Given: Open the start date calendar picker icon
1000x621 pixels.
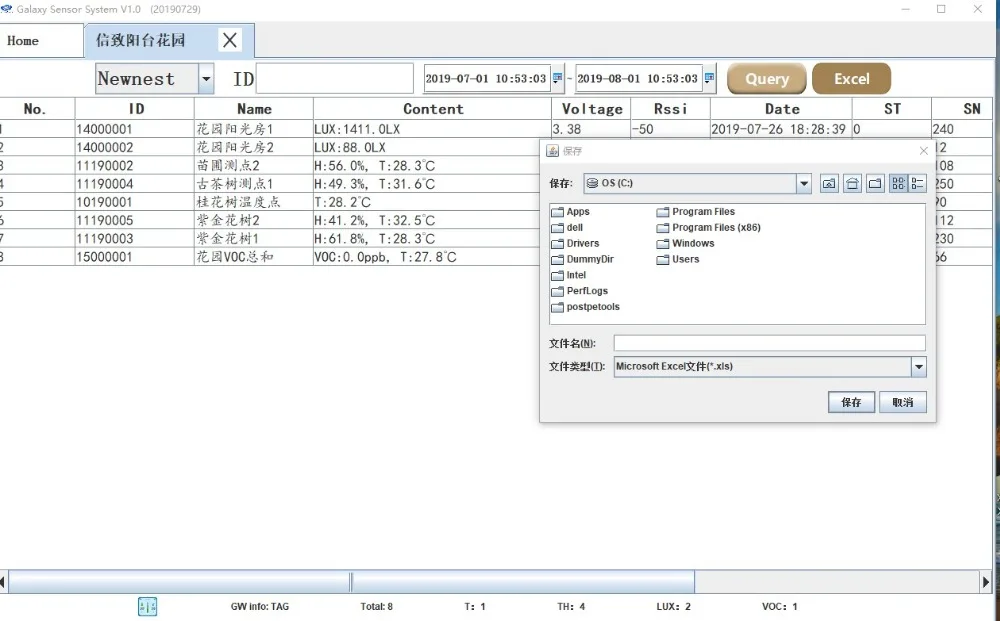Looking at the screenshot, I should pos(557,78).
